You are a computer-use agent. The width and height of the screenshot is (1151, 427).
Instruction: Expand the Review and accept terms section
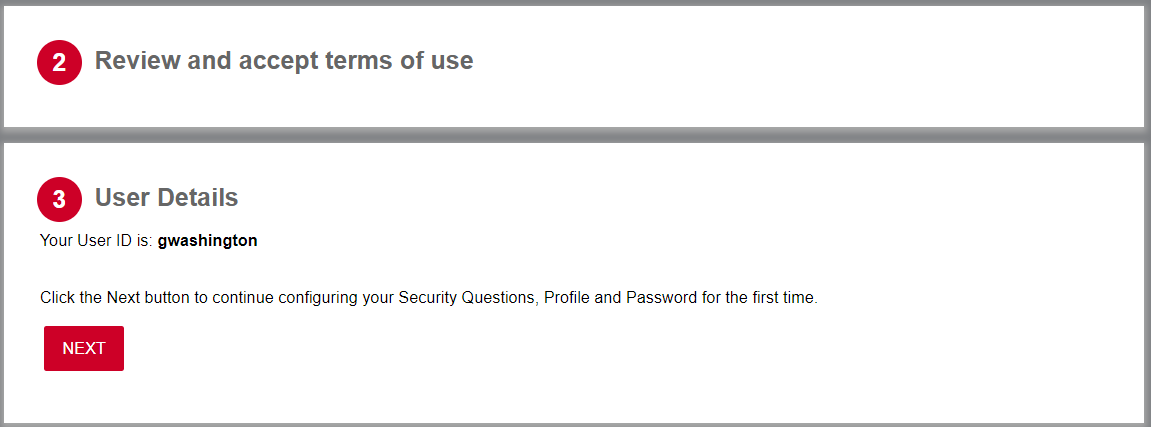tap(283, 61)
